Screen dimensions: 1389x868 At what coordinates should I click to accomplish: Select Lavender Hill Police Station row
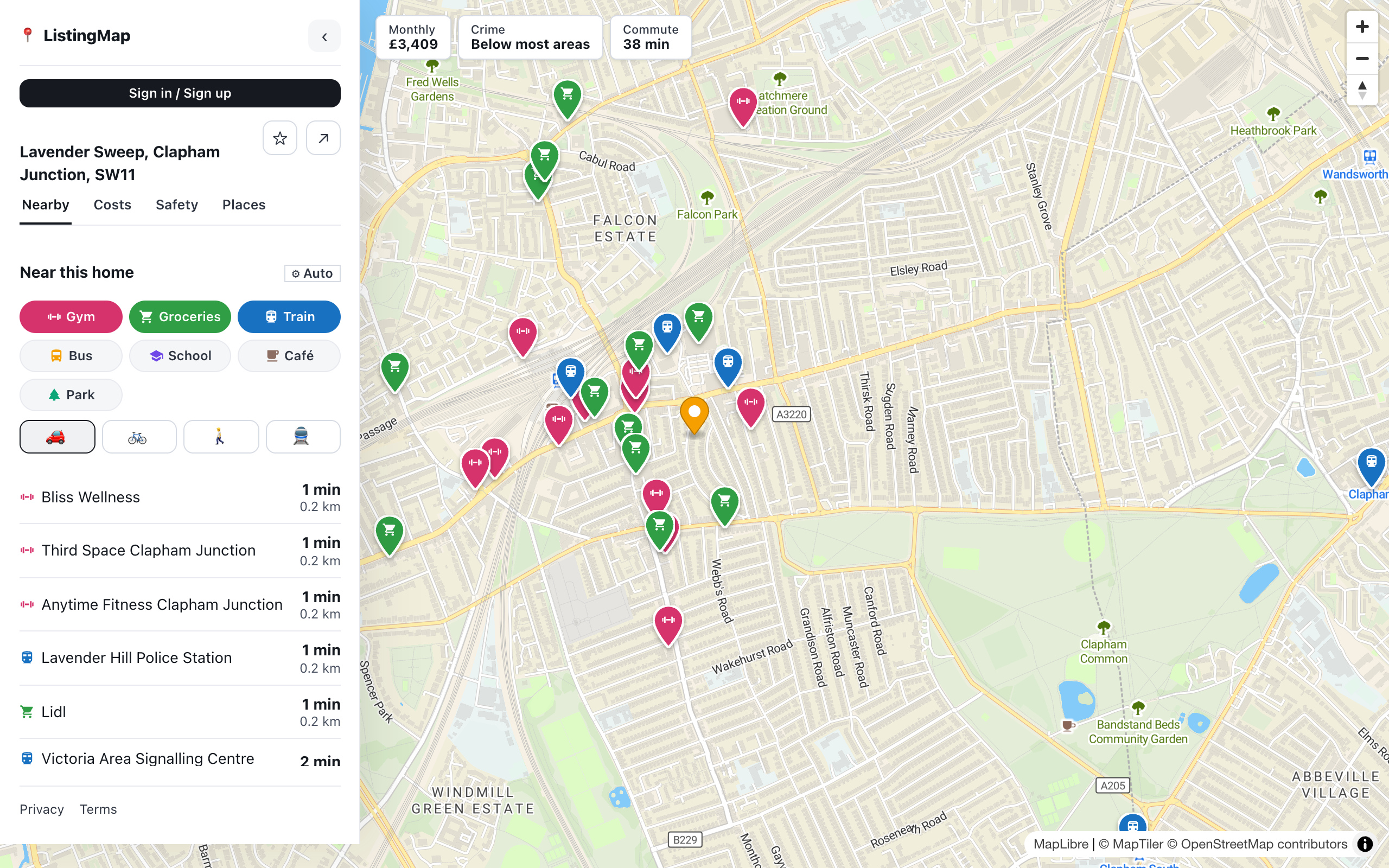(180, 658)
